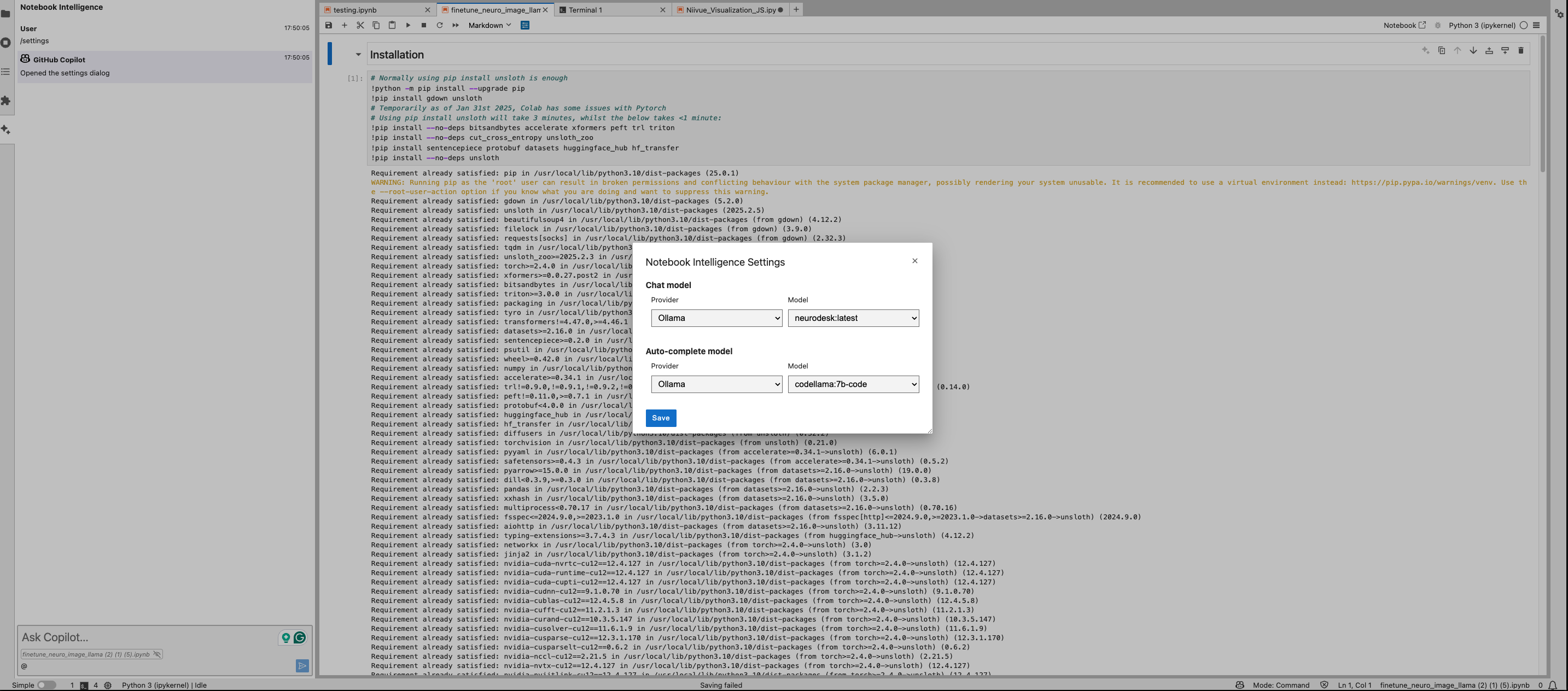Open a new launcher tab with plus
Screen dimensions: 1568x691
point(796,10)
